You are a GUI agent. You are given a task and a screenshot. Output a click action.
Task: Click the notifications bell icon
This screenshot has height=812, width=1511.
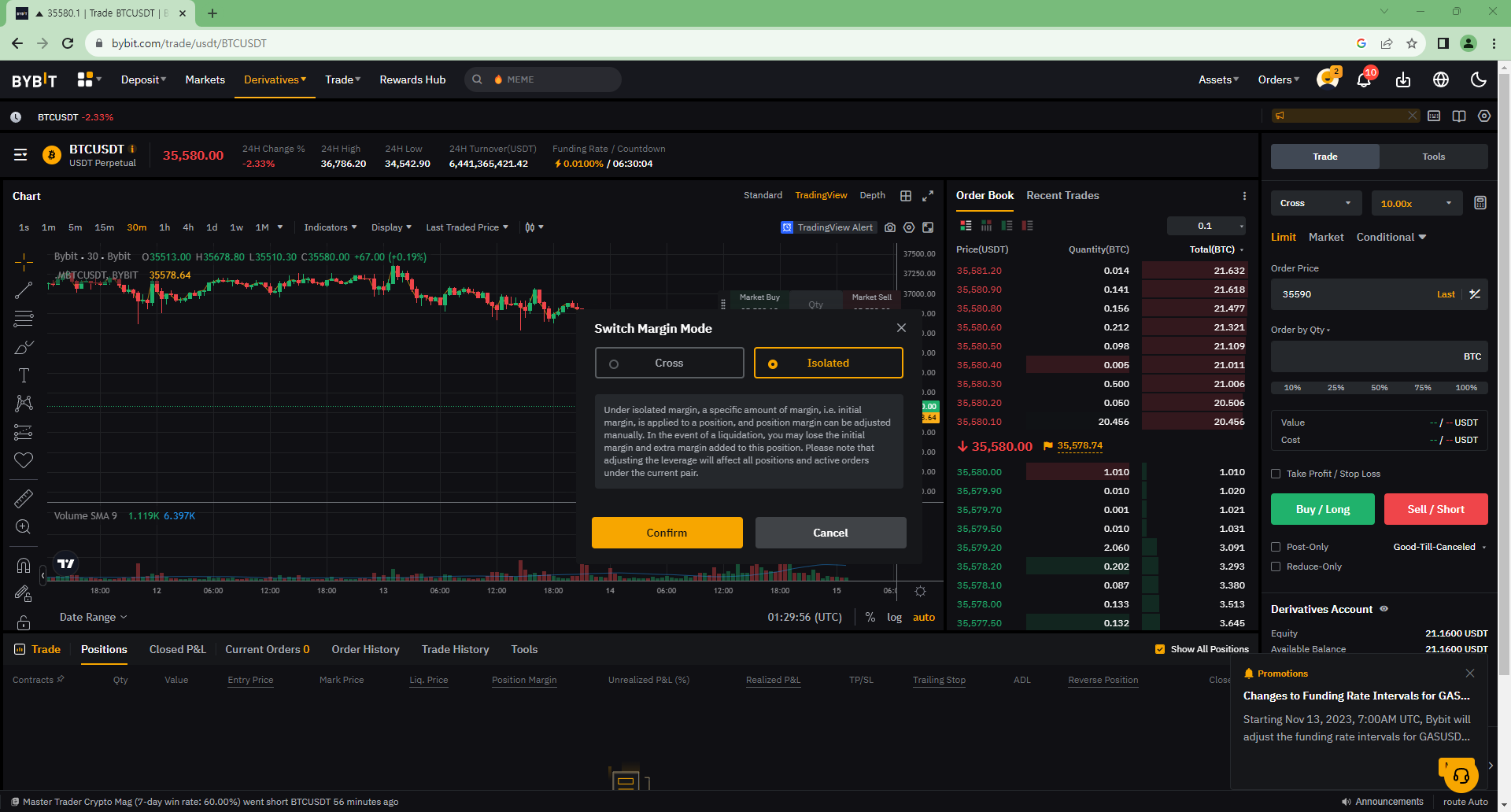tap(1364, 80)
